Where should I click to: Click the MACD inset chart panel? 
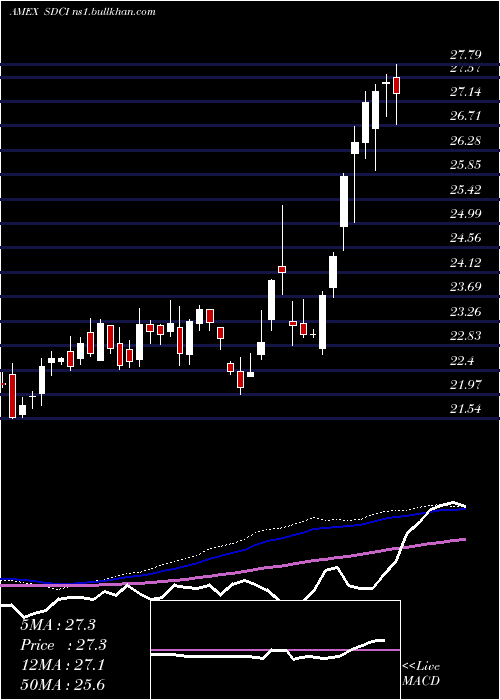coord(275,650)
